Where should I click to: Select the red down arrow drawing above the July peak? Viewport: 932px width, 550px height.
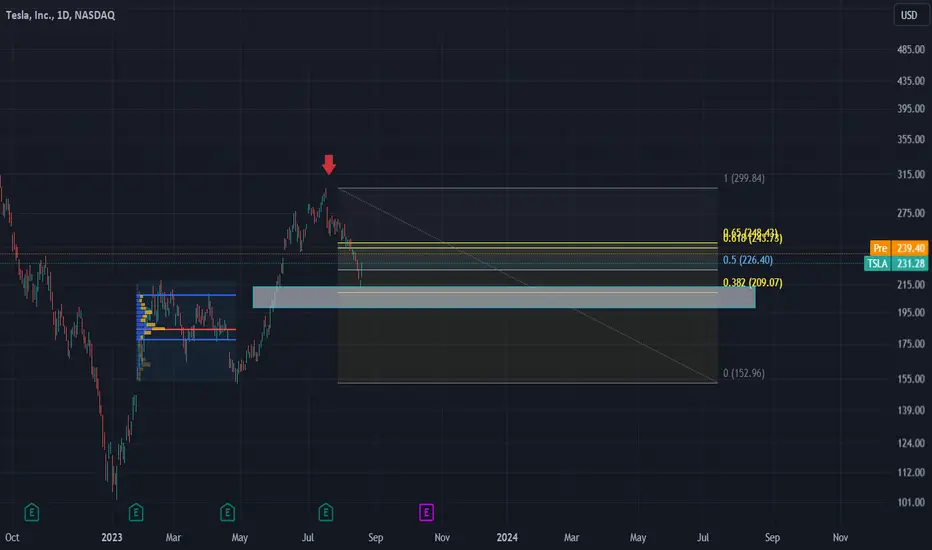(x=329, y=165)
